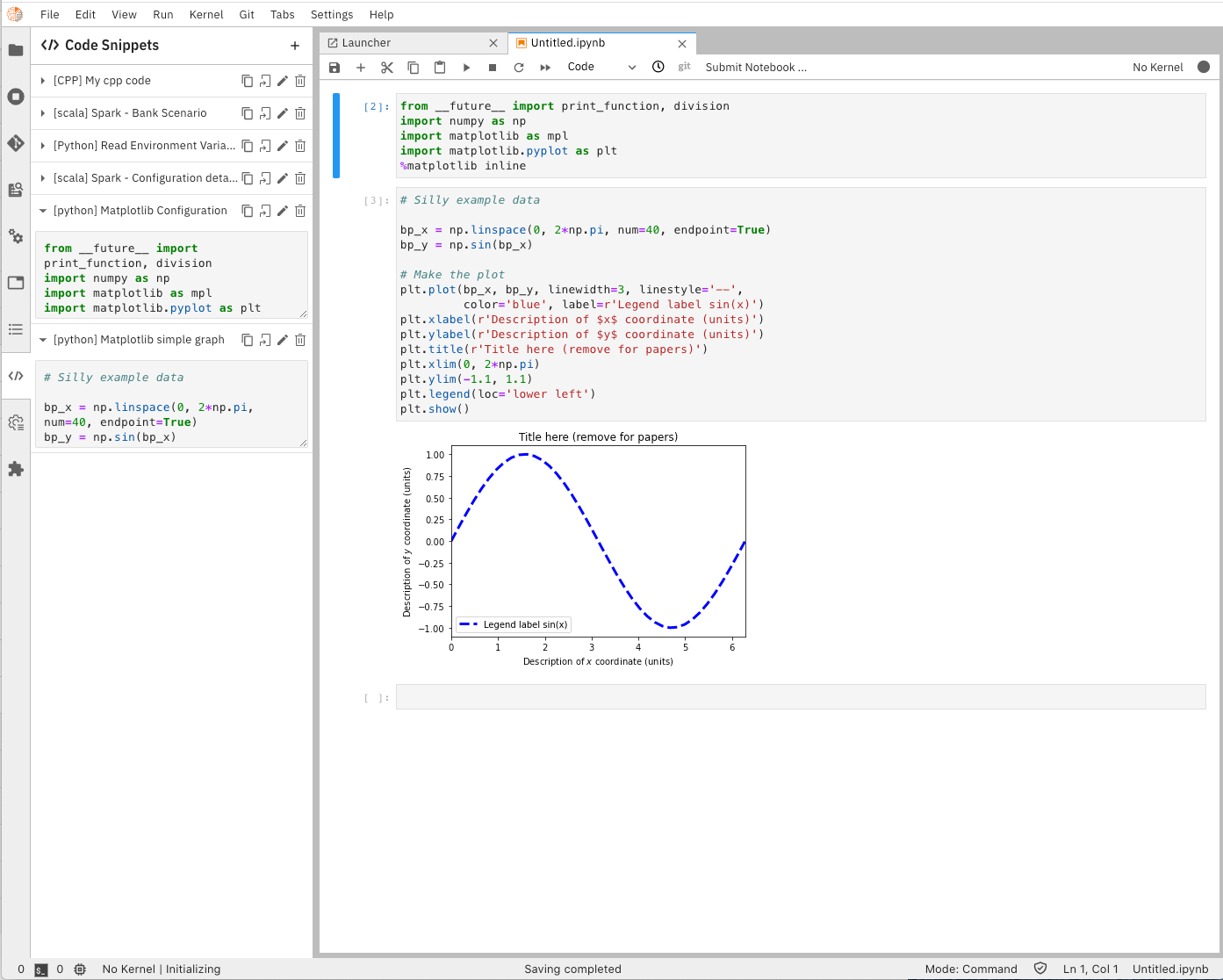
Task: Click the sine plot output image
Action: (574, 549)
